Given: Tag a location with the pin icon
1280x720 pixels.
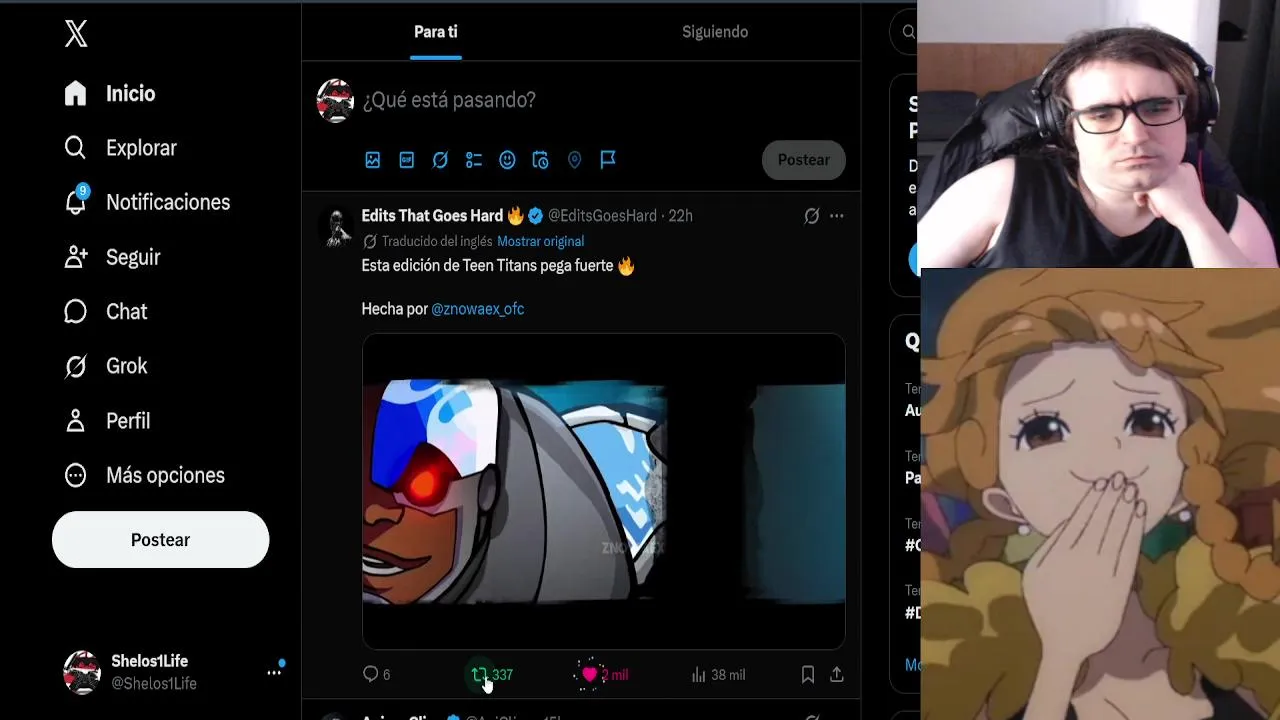Looking at the screenshot, I should [x=574, y=160].
